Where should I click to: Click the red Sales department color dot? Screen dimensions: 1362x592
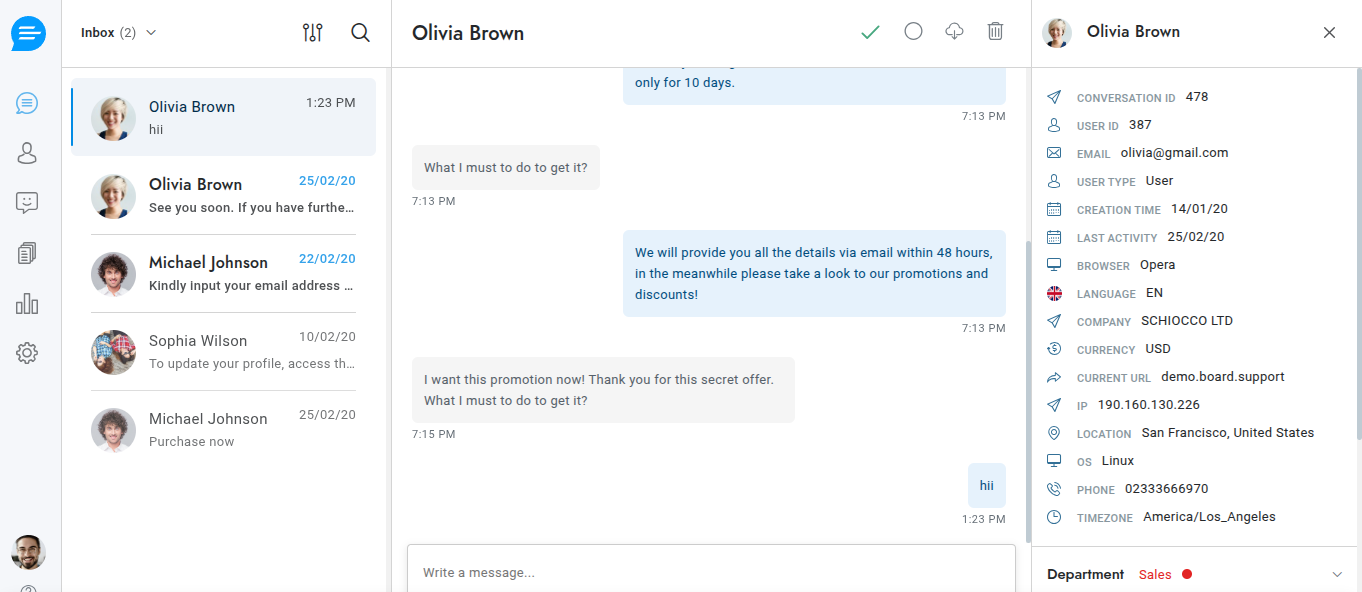[x=1187, y=574]
